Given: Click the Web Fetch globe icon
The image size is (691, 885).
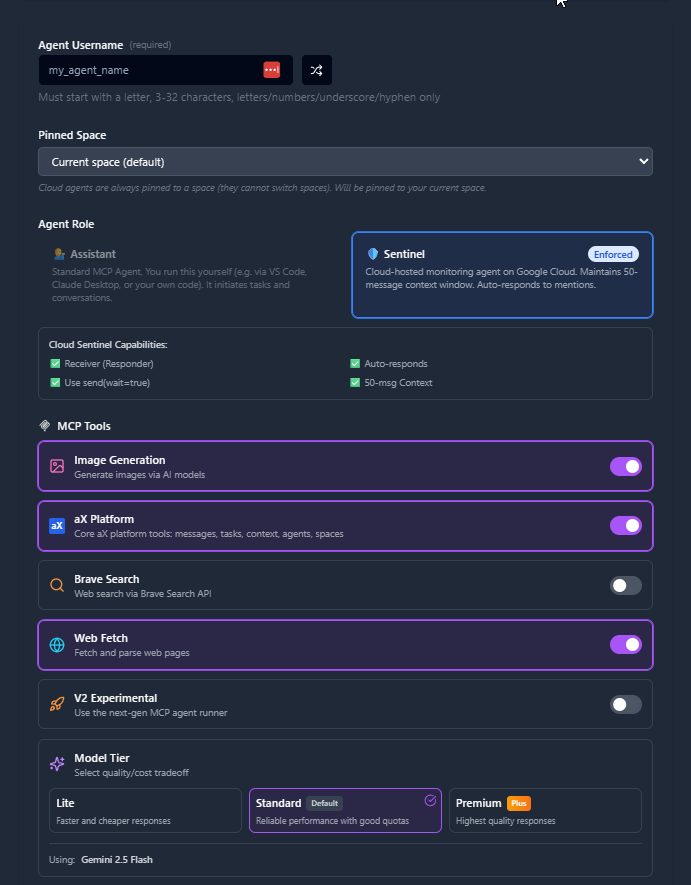Looking at the screenshot, I should 57,644.
